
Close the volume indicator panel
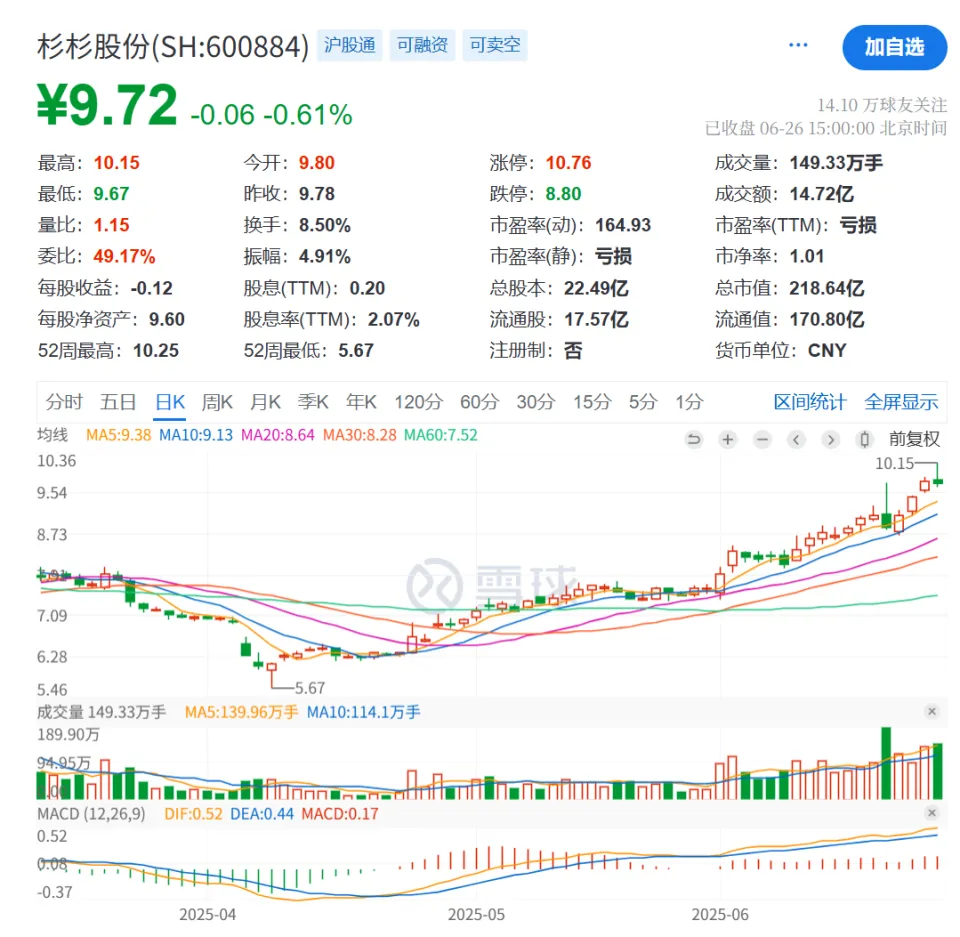pyautogui.click(x=932, y=711)
